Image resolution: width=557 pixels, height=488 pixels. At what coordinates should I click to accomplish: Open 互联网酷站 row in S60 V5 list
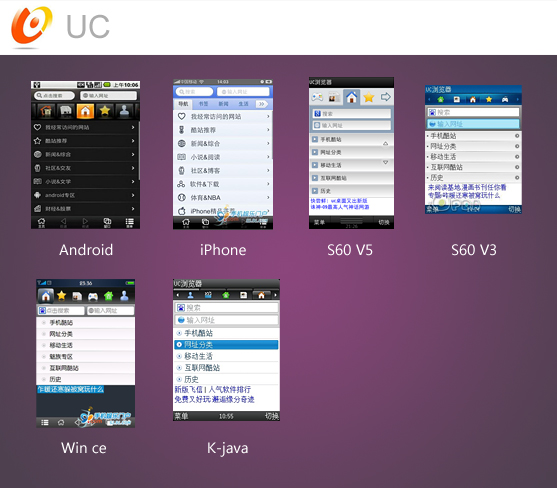click(351, 178)
